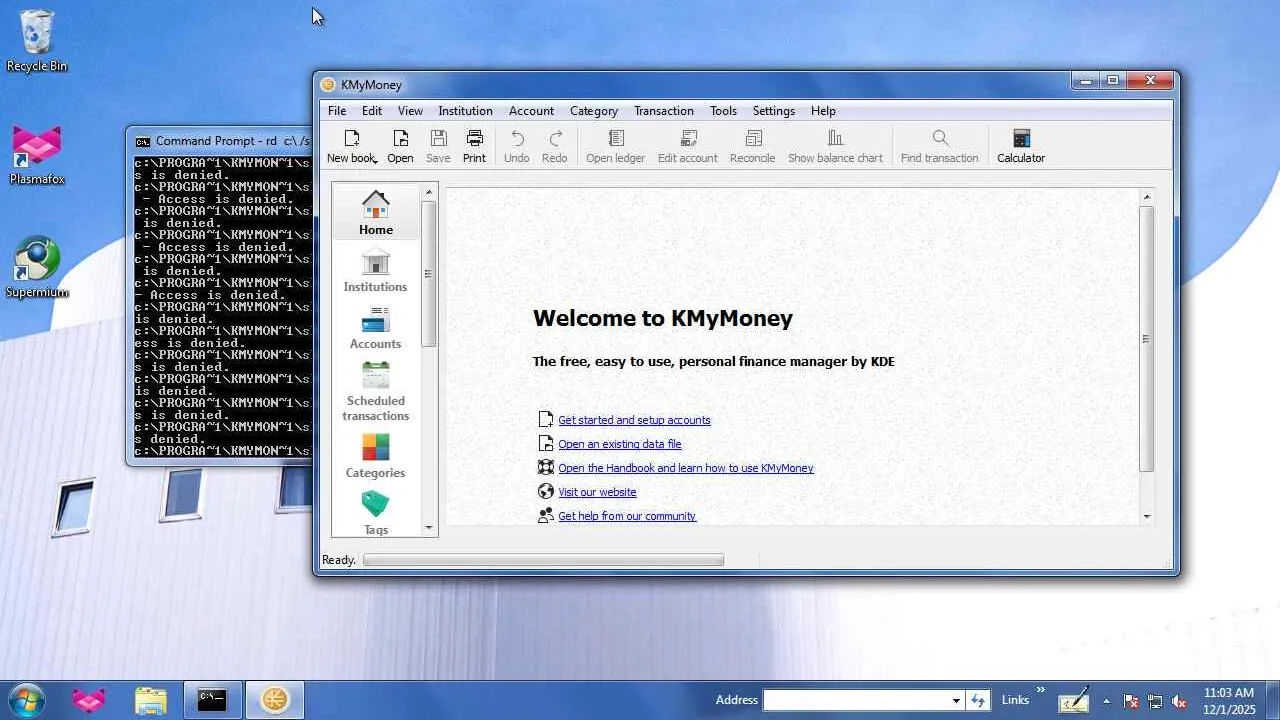Click the taskbar clock showing 11:03 AM
This screenshot has height=720, width=1280.
click(1229, 700)
